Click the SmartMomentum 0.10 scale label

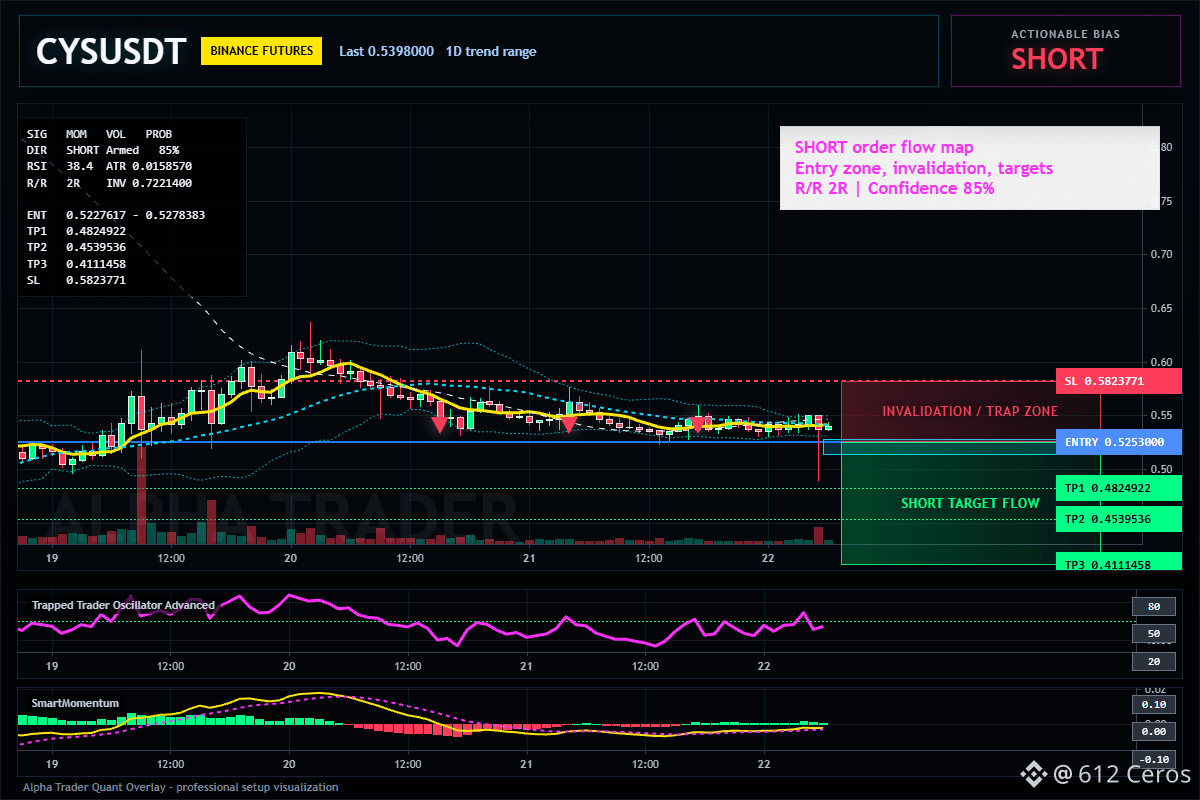click(x=1153, y=704)
